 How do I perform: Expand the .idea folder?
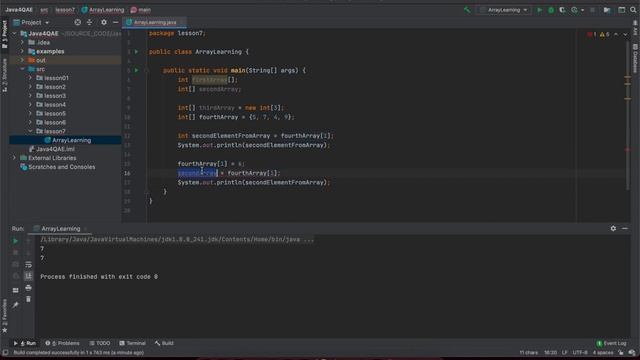point(22,42)
